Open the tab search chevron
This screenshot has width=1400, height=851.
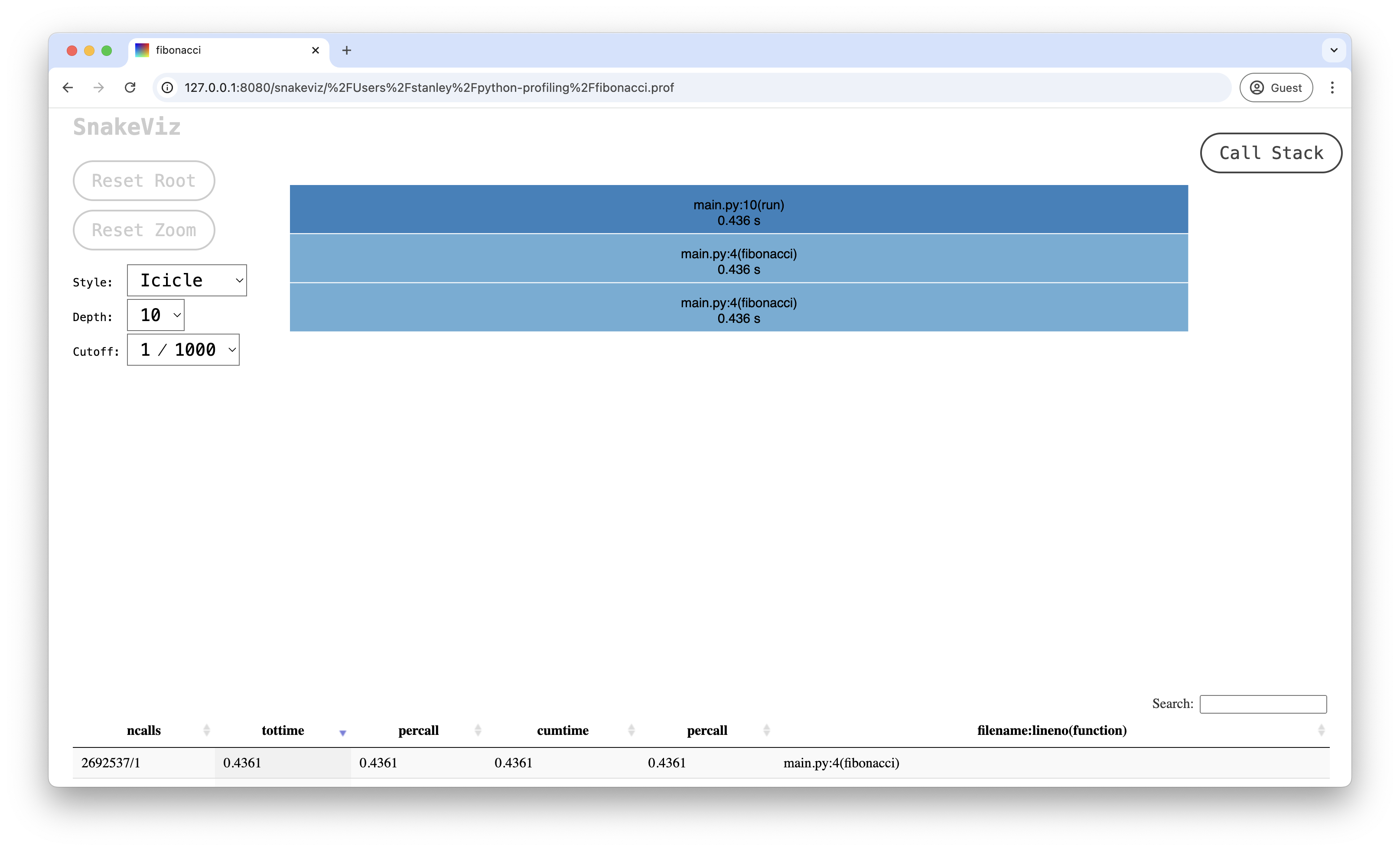tap(1334, 50)
